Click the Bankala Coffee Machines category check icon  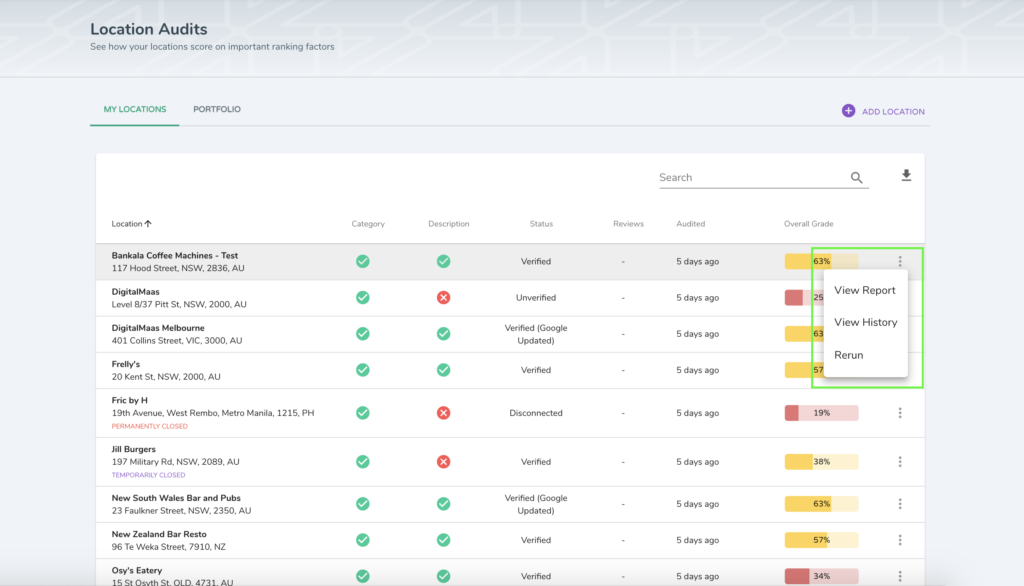click(x=362, y=261)
